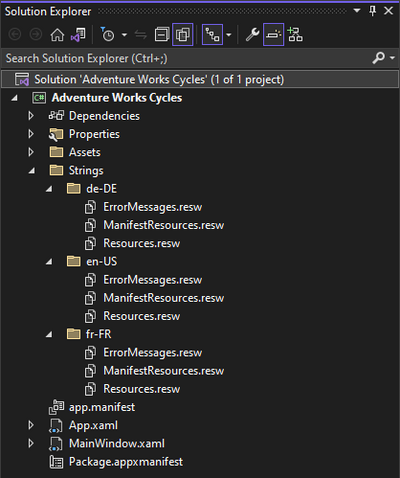Click Resources.resw file icon under de-DE
The width and height of the screenshot is (400, 478).
(x=90, y=243)
